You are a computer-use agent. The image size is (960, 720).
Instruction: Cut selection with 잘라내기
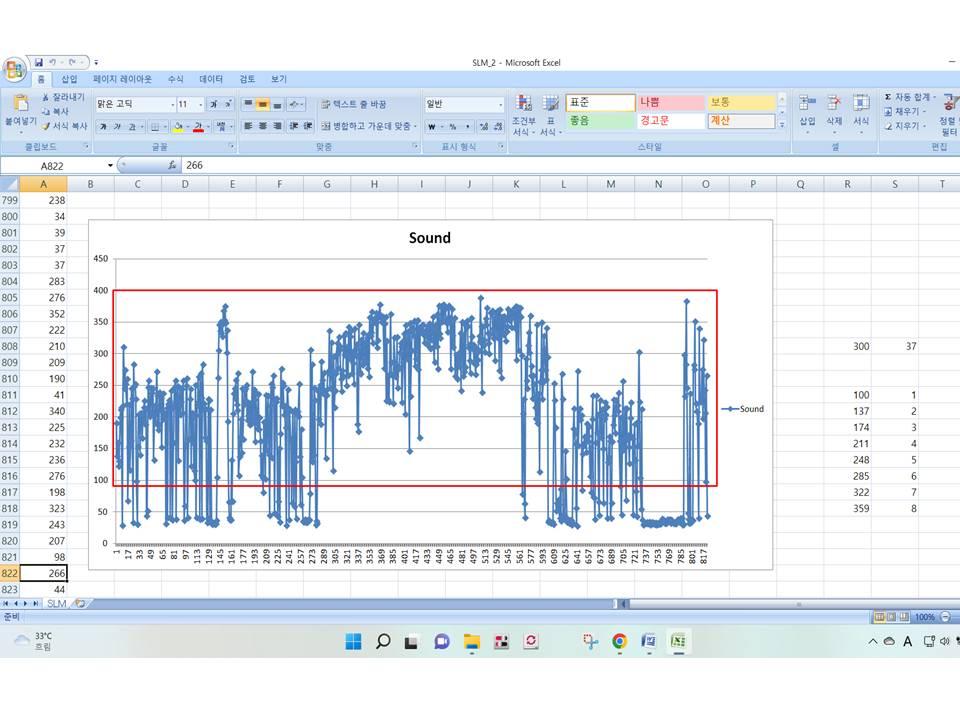63,97
